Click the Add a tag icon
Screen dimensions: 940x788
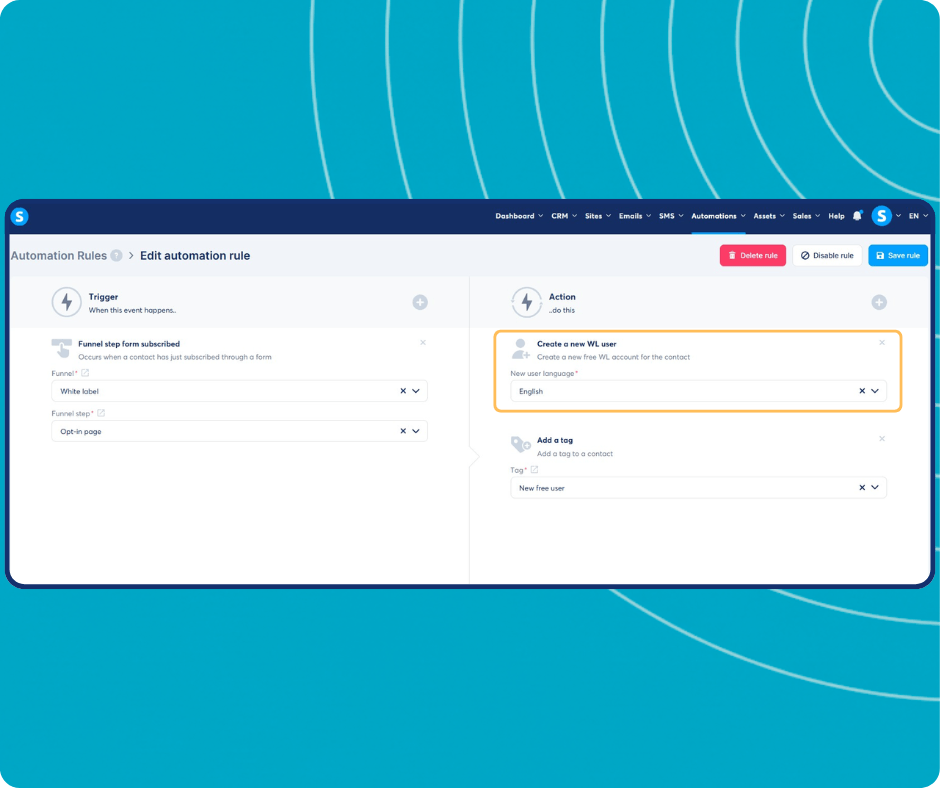[520, 445]
